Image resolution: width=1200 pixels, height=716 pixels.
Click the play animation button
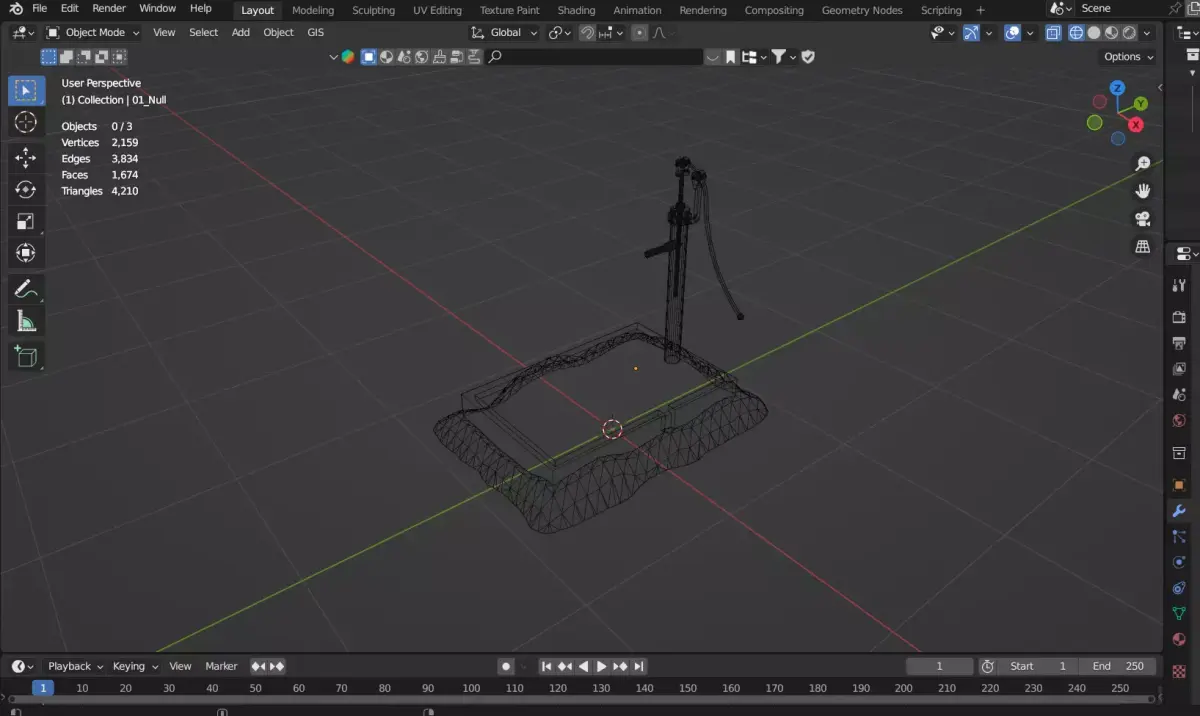pos(602,666)
